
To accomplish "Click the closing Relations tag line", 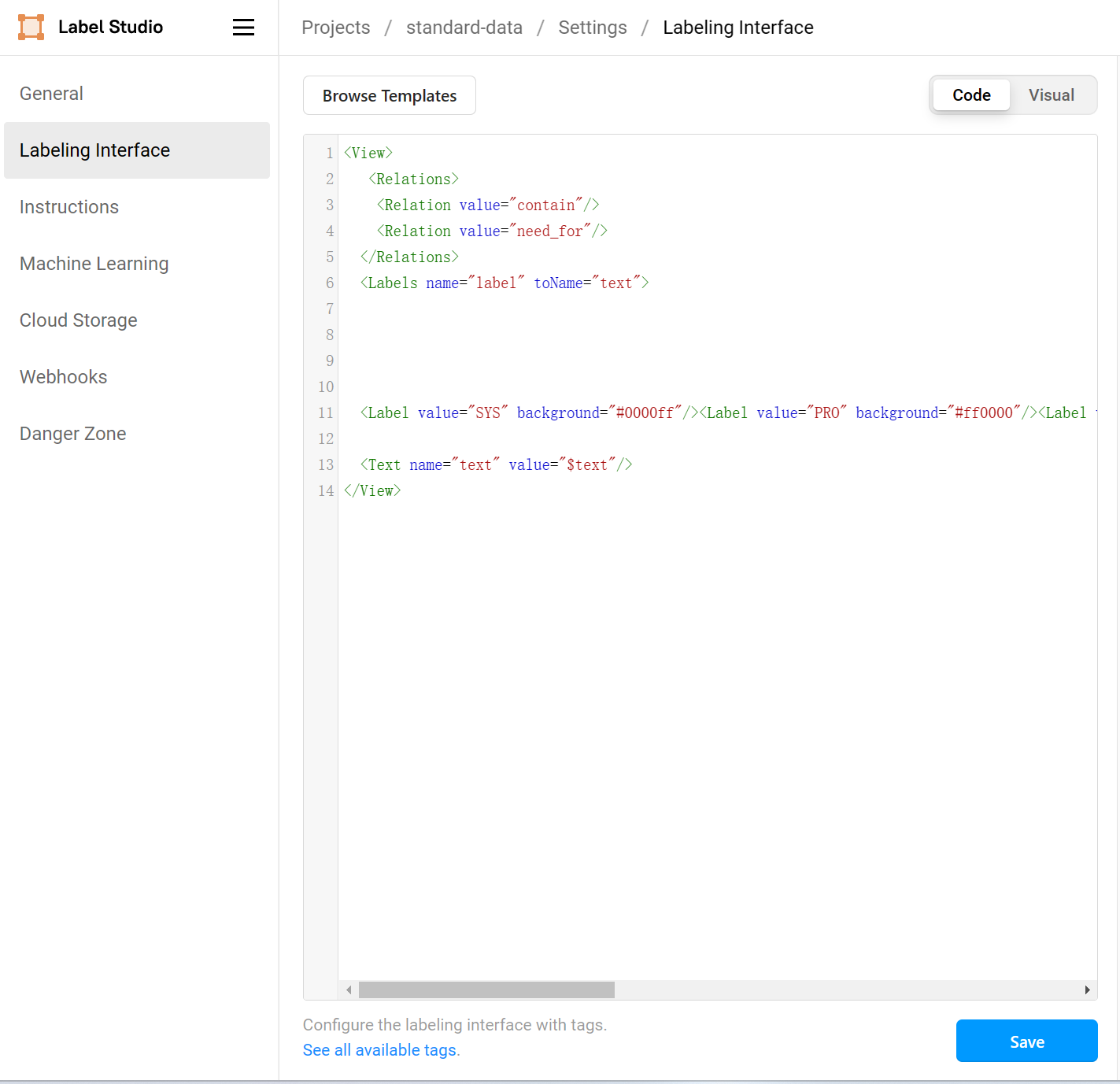I will tap(409, 257).
